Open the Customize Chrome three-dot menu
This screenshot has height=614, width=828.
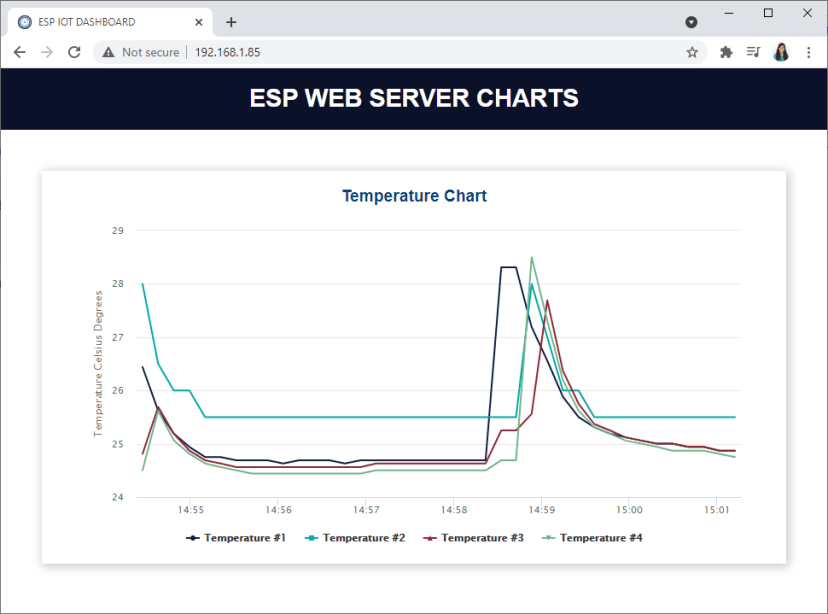(808, 51)
